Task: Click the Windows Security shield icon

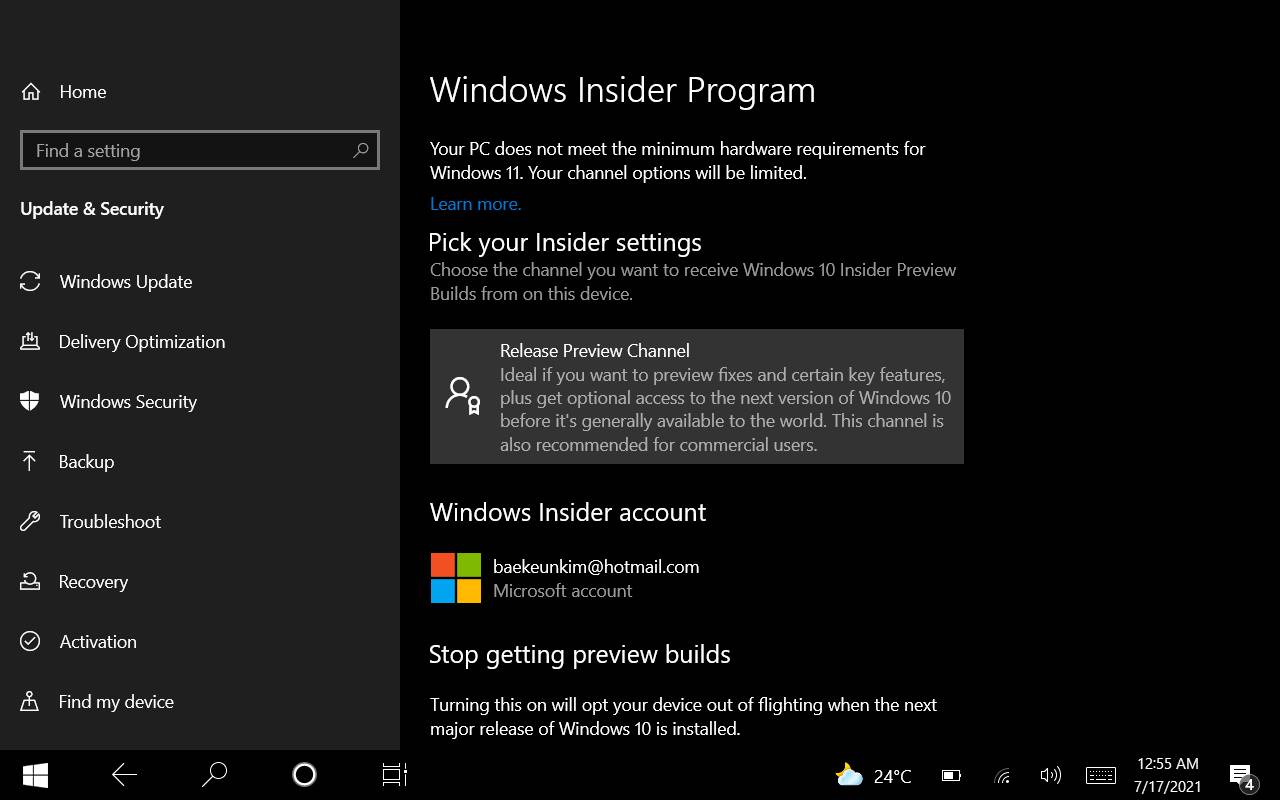Action: [x=30, y=402]
